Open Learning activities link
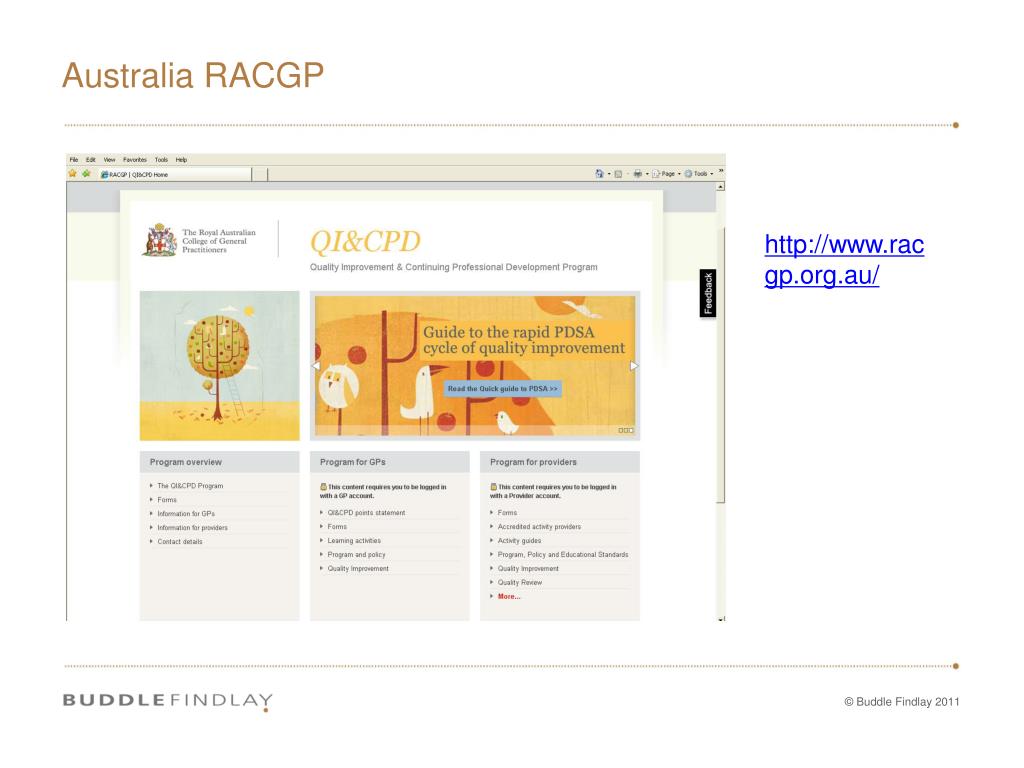The height and width of the screenshot is (768, 1024). (x=354, y=541)
